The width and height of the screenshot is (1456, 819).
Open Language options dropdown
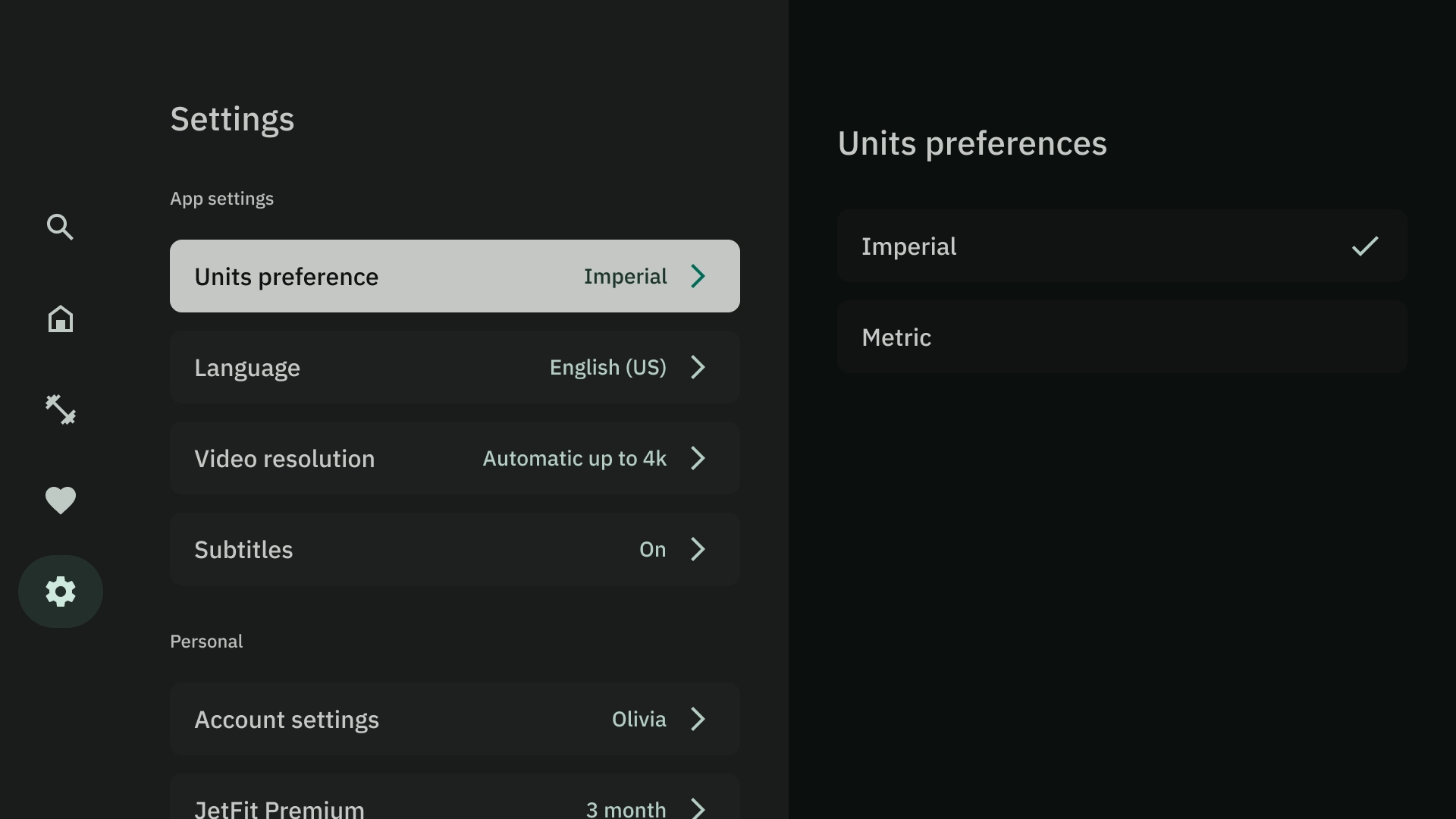point(455,367)
